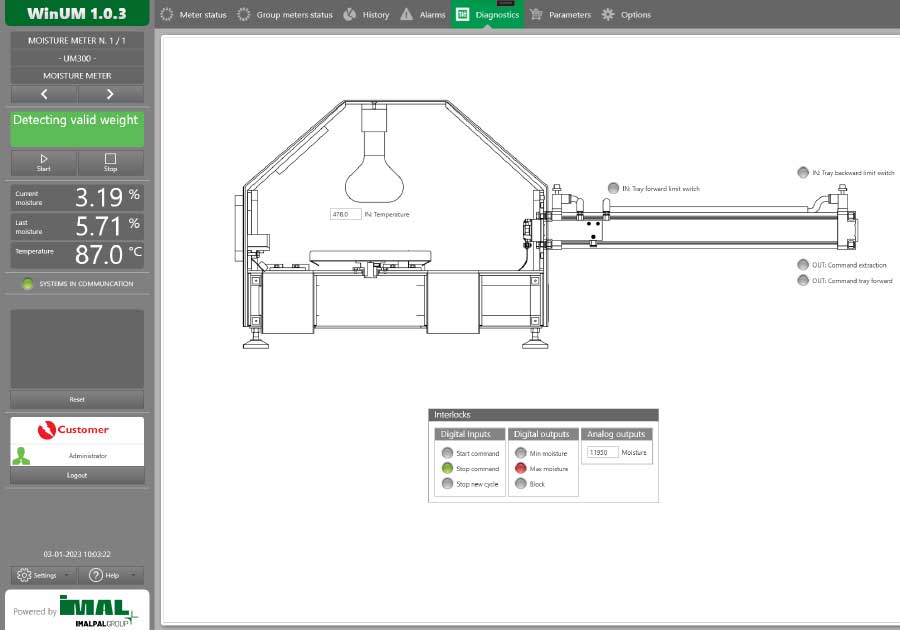Click the IN Temperature value field
The width and height of the screenshot is (900, 630).
[345, 214]
